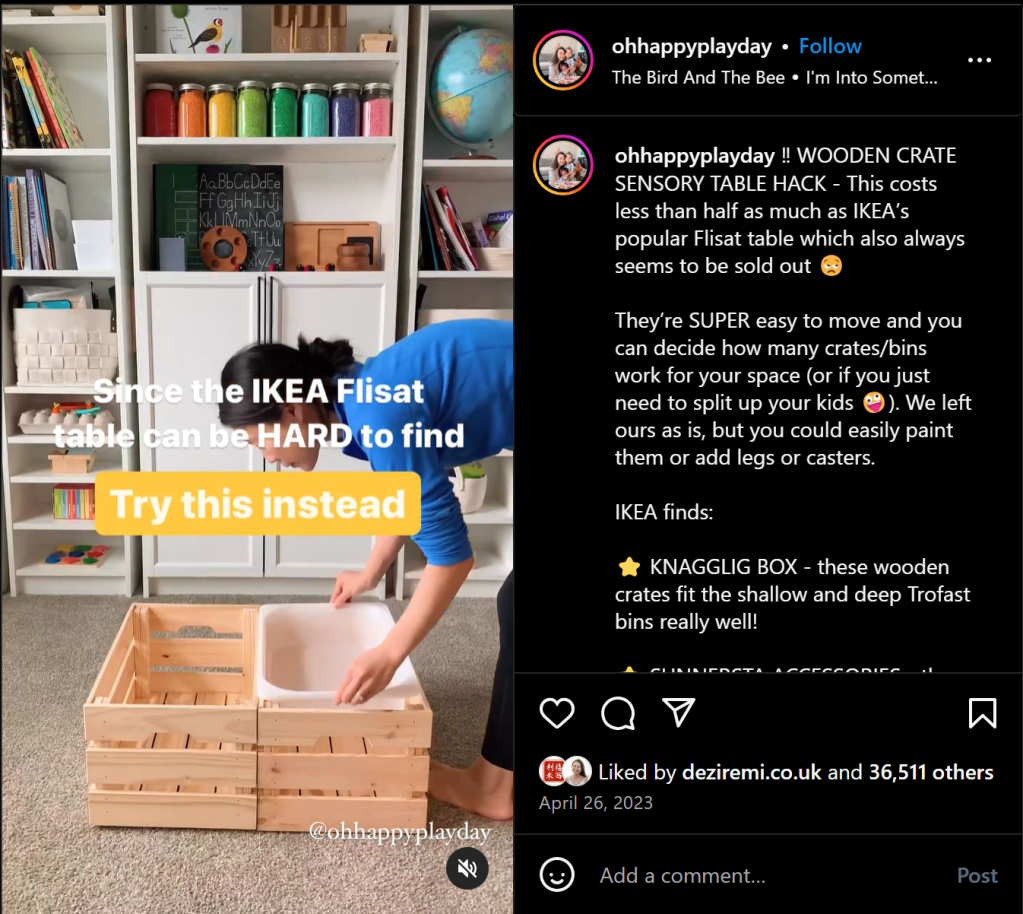
Task: Open ohhappyplayday username in header
Action: click(692, 46)
